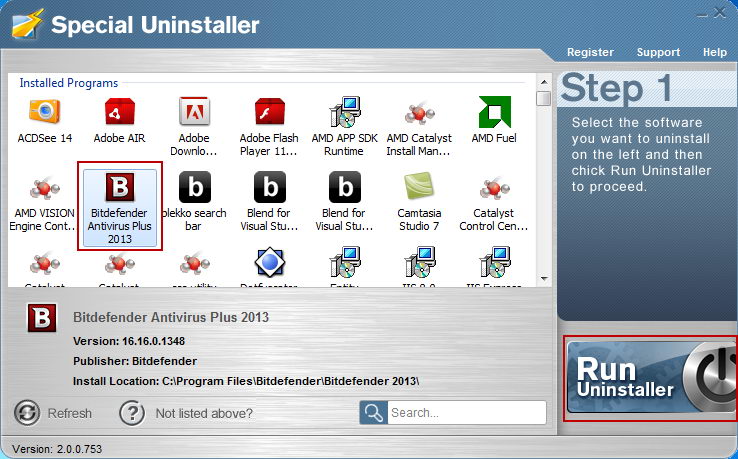Select AMD Catalyst Install Manager icon
The width and height of the screenshot is (738, 459).
[419, 113]
